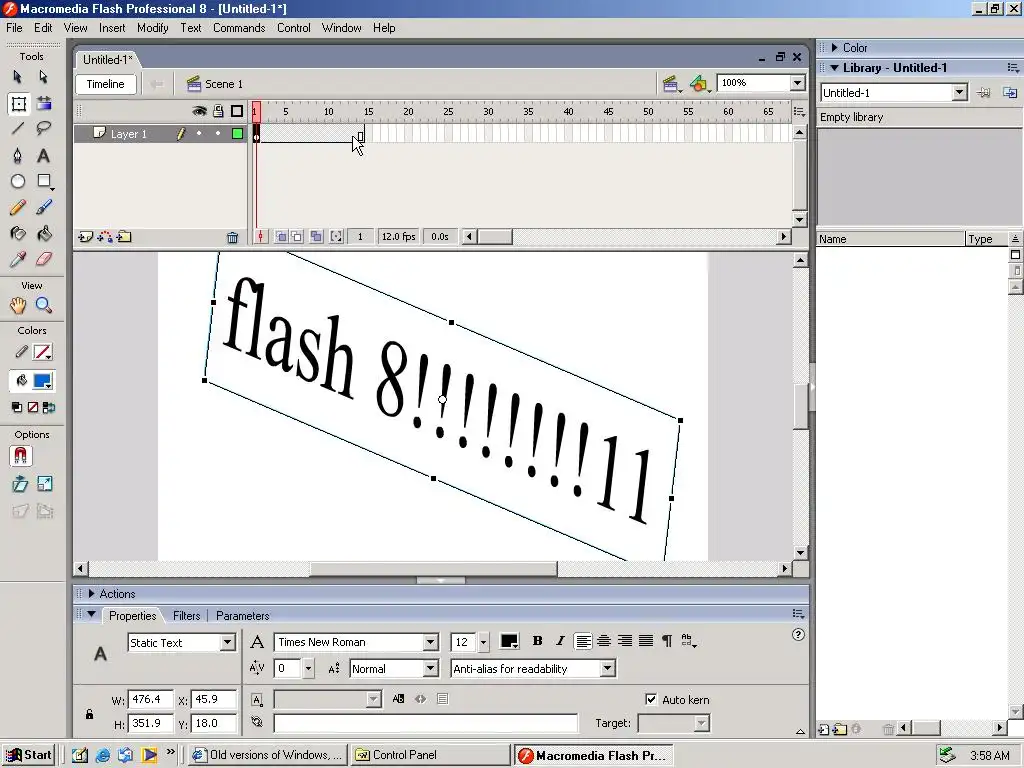Open the toolbar fill color swatch
The image size is (1024, 768).
click(43, 381)
